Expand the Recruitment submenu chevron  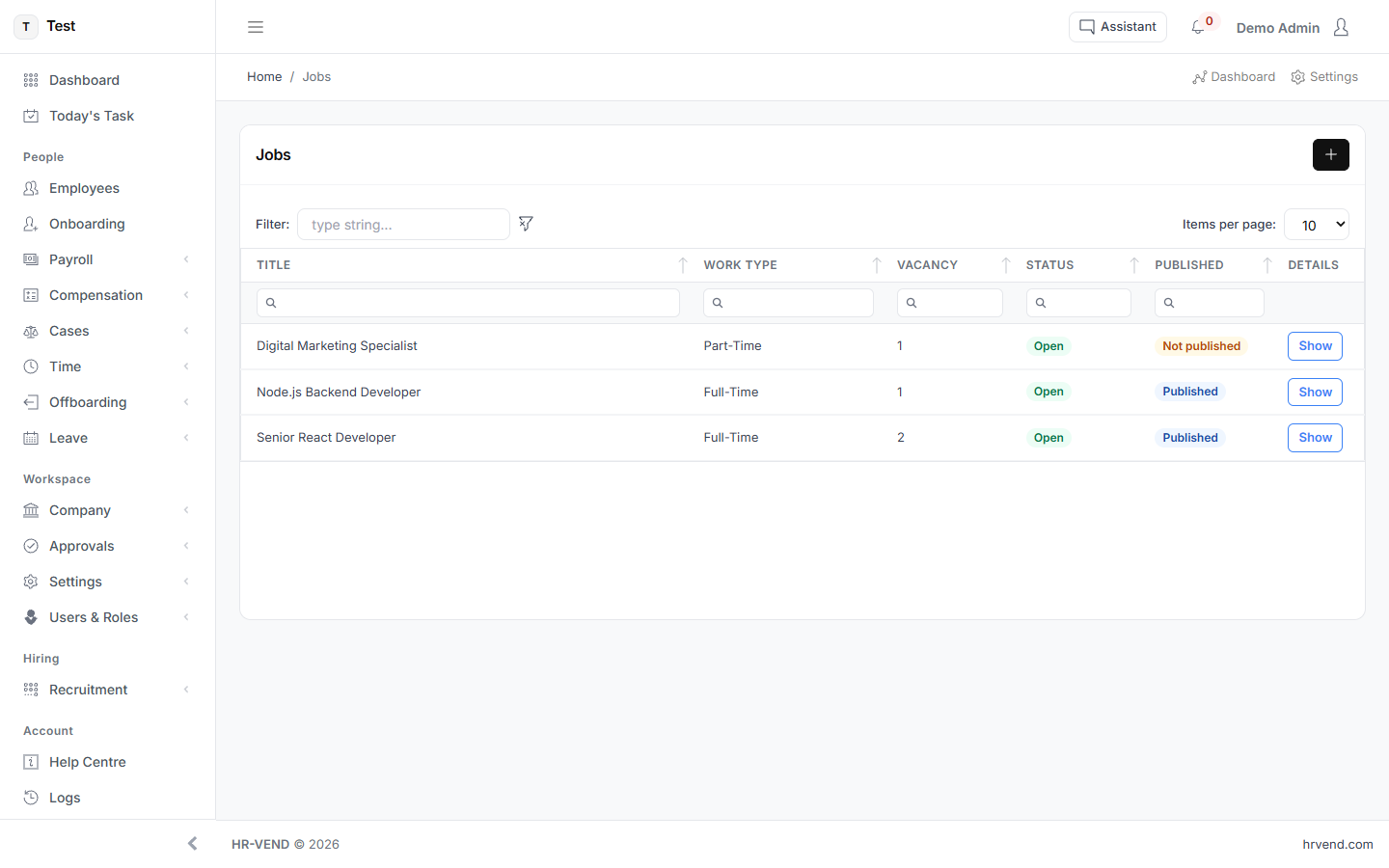[x=186, y=690]
